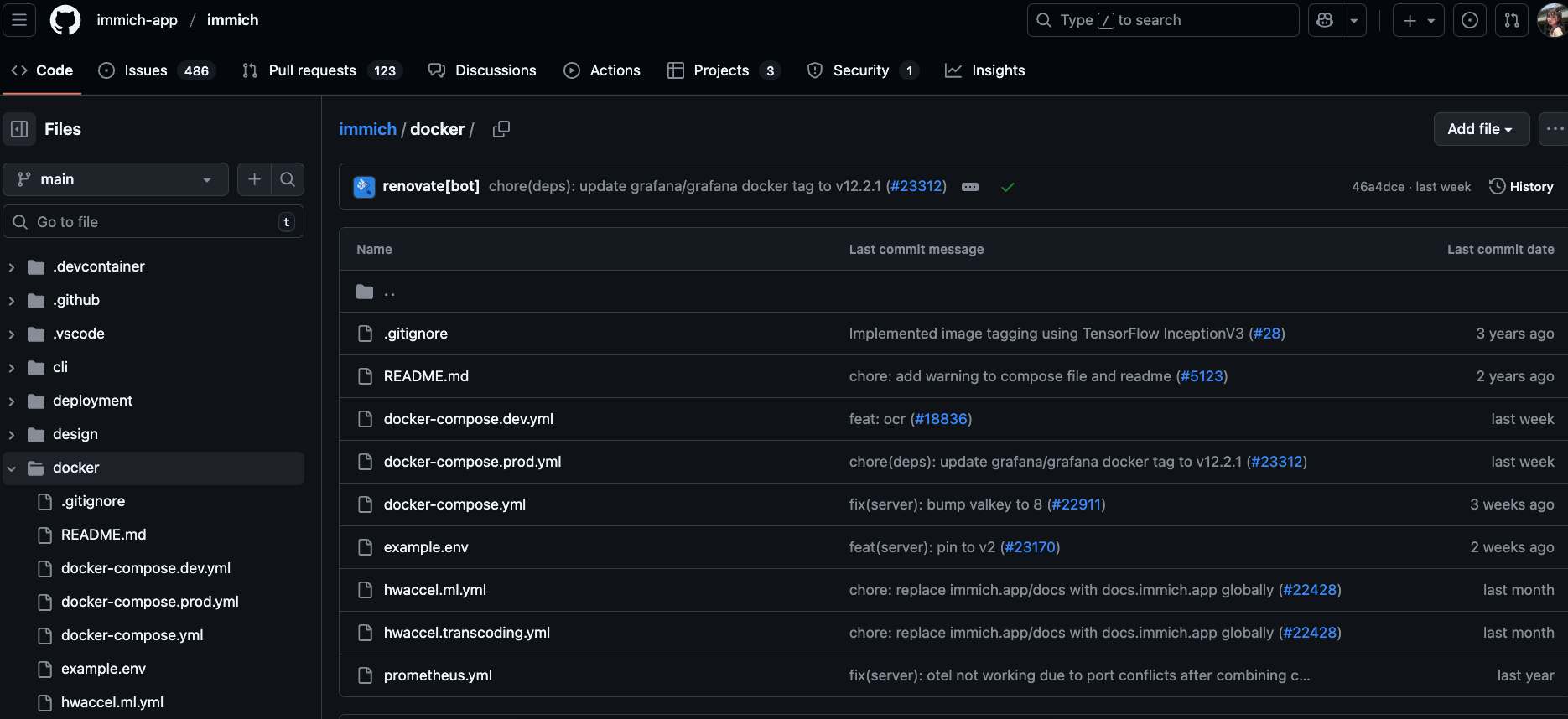
Task: Copy the docker folder path
Action: click(x=501, y=129)
